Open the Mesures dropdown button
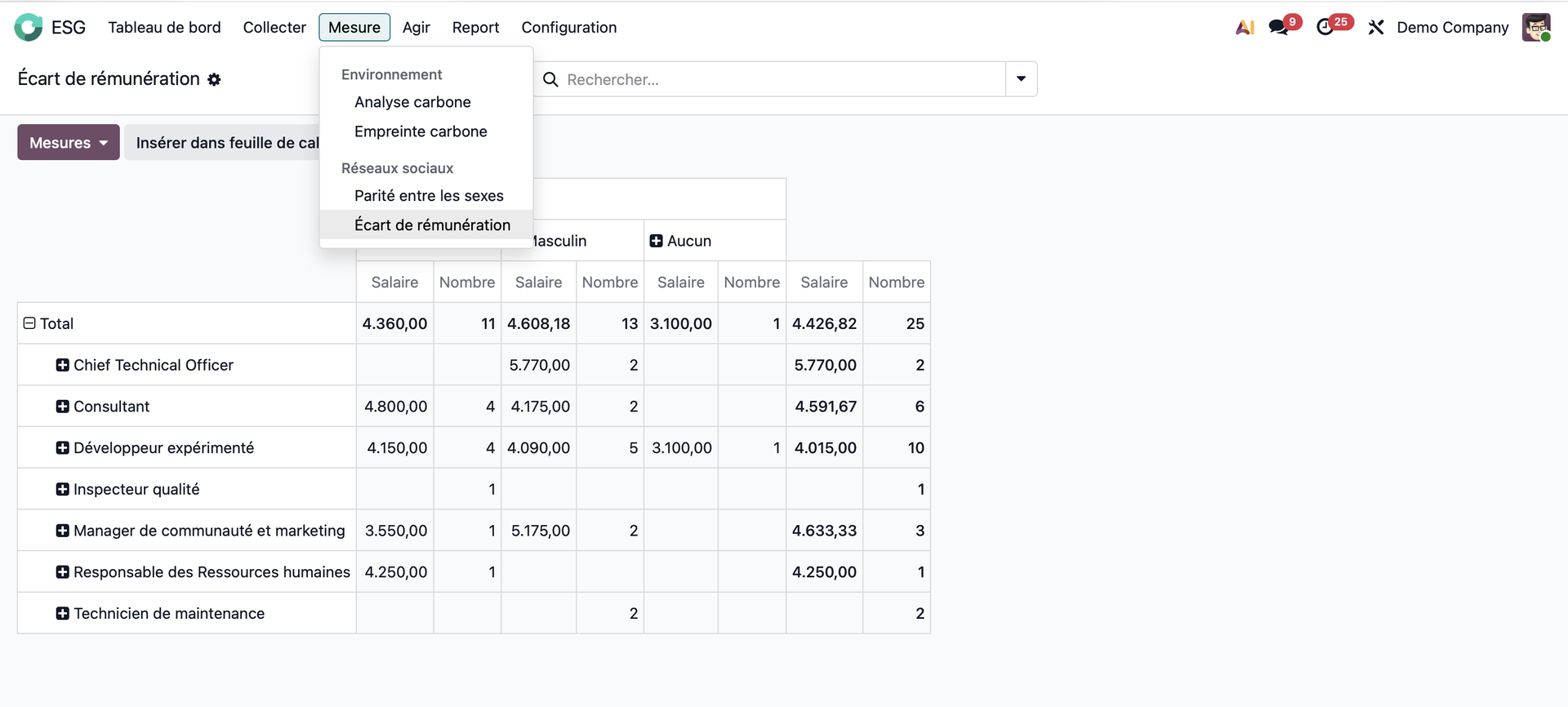This screenshot has height=707, width=1568. 69,143
